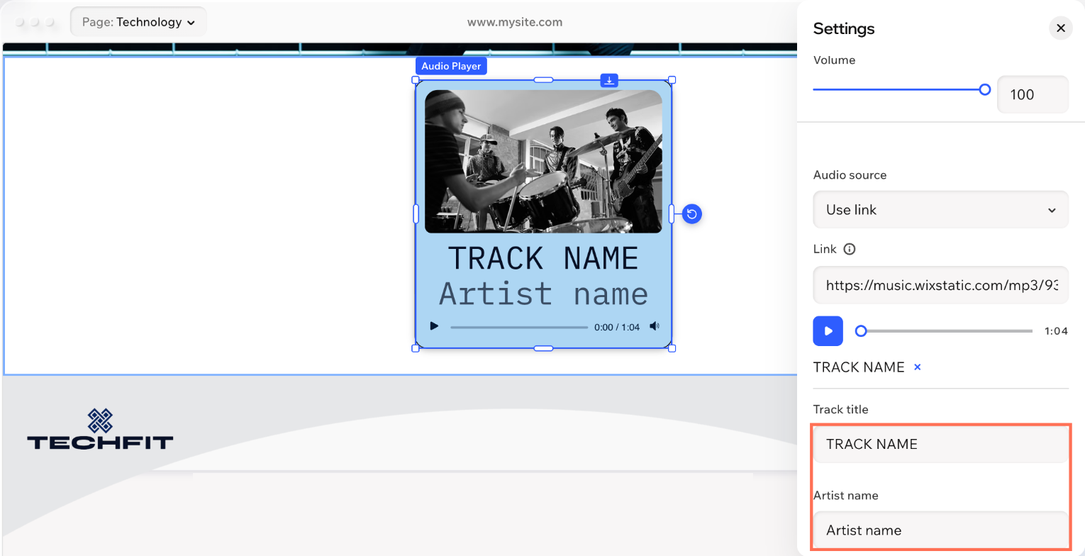Play the audio preview in Settings
Image resolution: width=1085 pixels, height=556 pixels.
pos(828,331)
